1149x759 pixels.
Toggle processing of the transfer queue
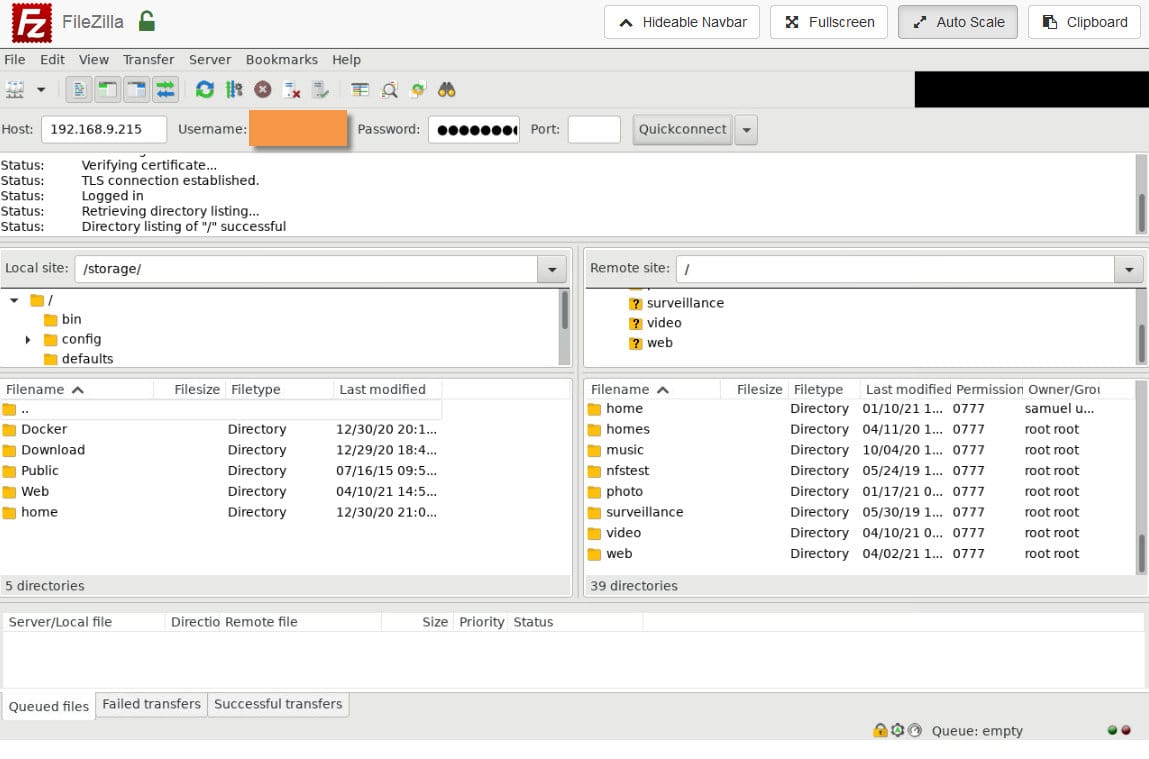pyautogui.click(x=234, y=89)
